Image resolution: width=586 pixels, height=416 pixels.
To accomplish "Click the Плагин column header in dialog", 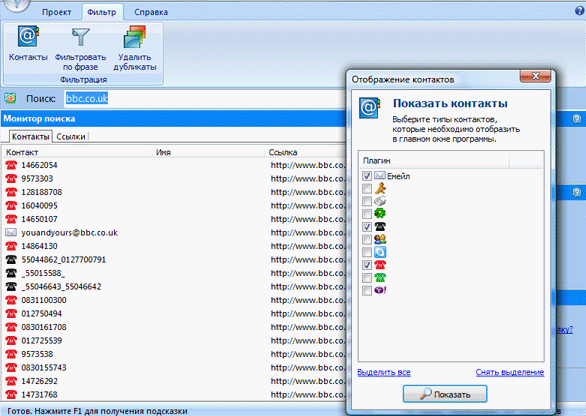I will coord(434,160).
